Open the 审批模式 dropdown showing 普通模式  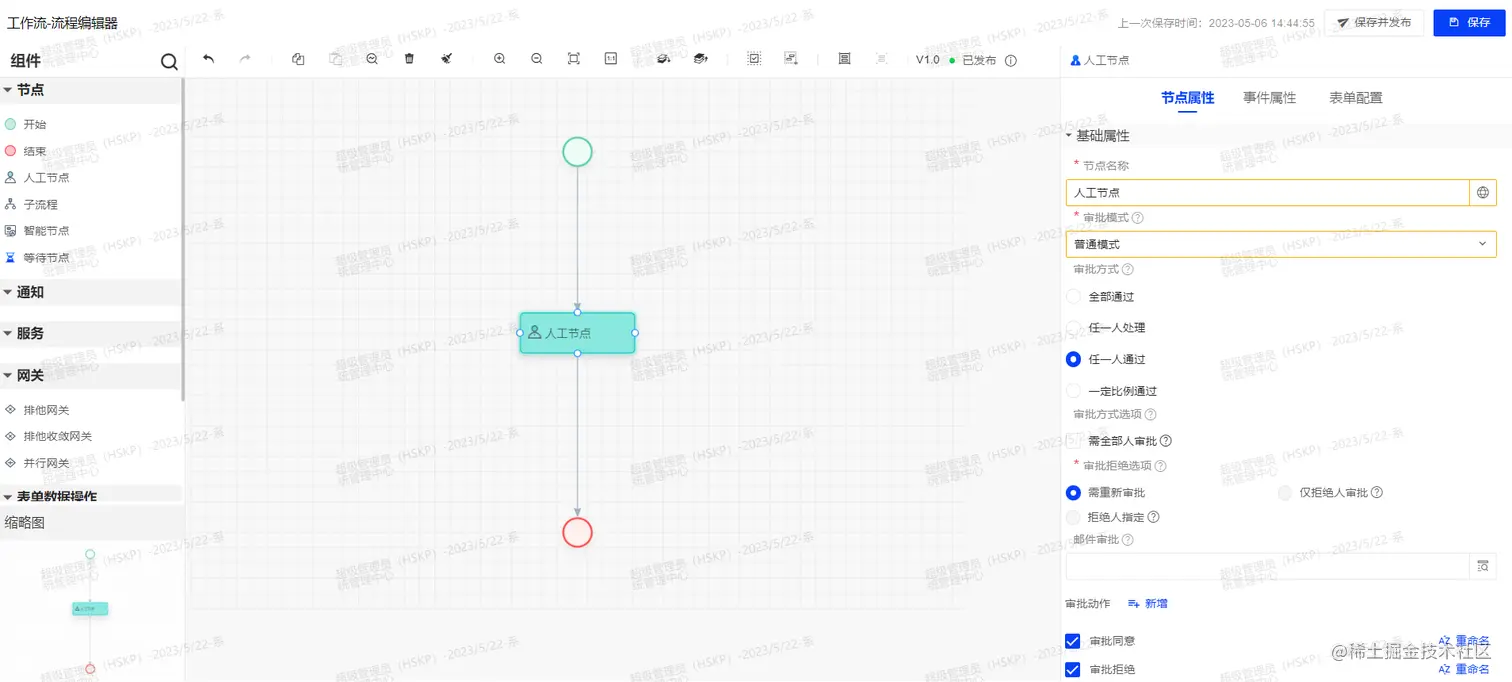pyautogui.click(x=1281, y=244)
